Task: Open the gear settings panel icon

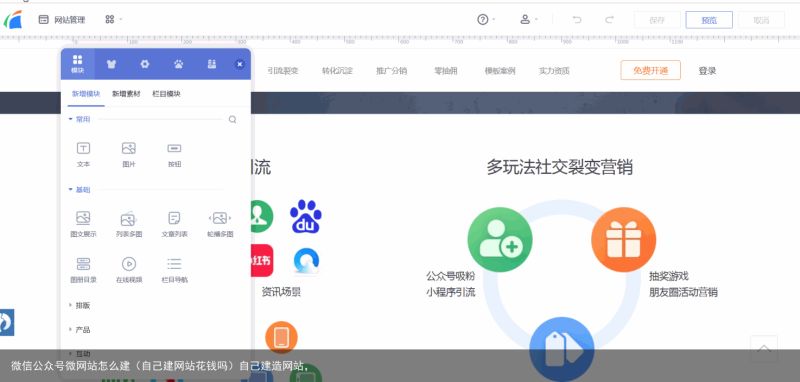Action: pyautogui.click(x=145, y=64)
